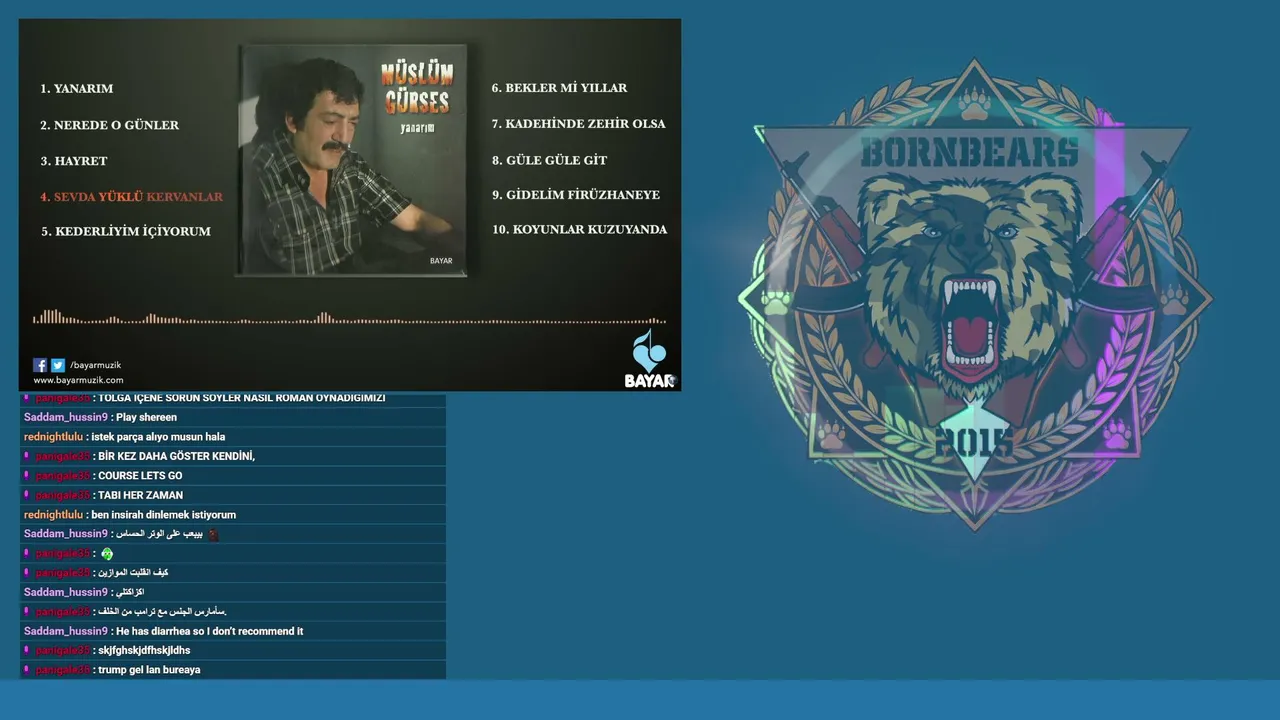Click username panigale35 on COURSE LETS GO row

click(x=62, y=476)
